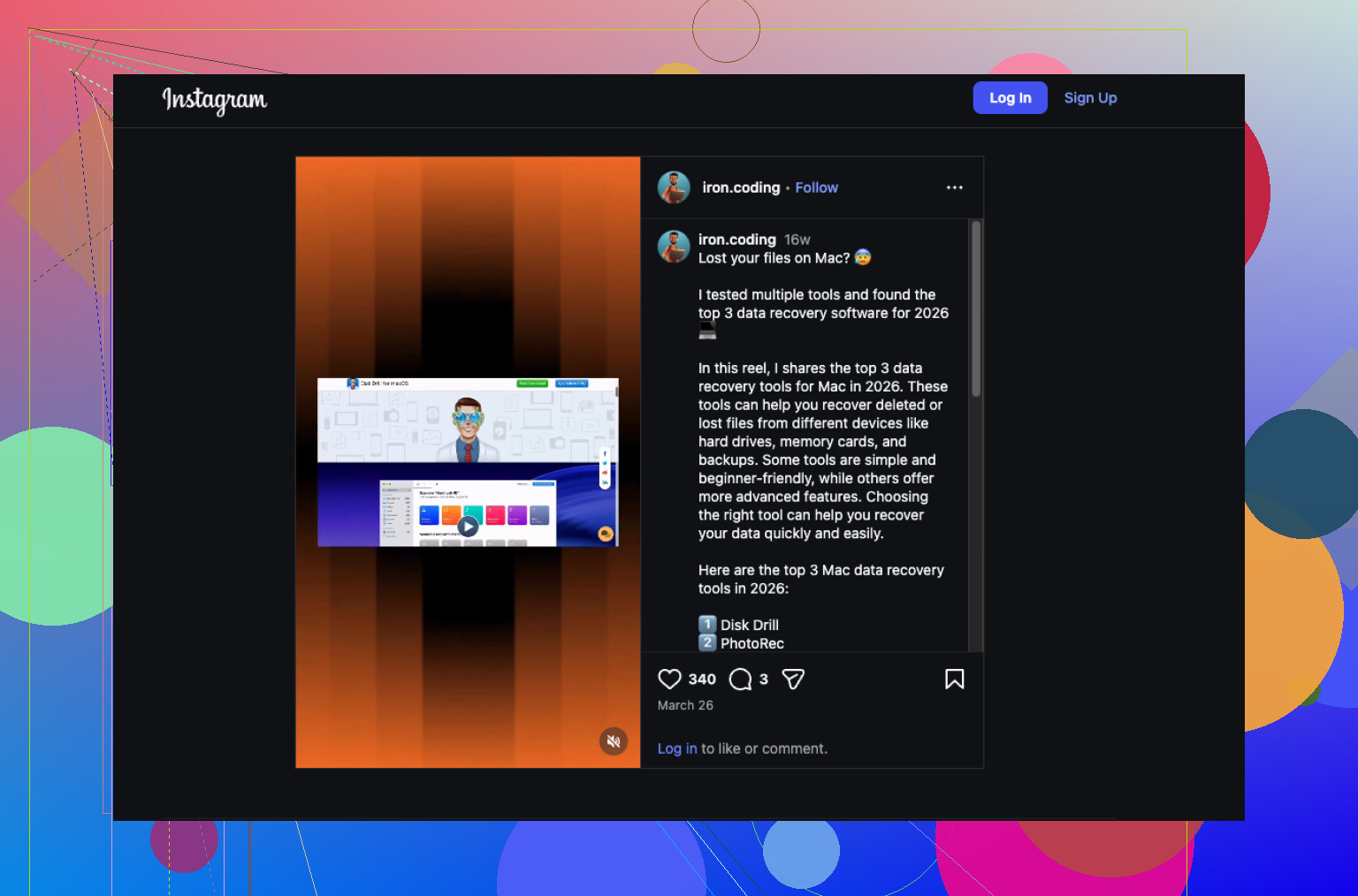Click the Disk Drill reel video thumbnail

[x=468, y=462]
